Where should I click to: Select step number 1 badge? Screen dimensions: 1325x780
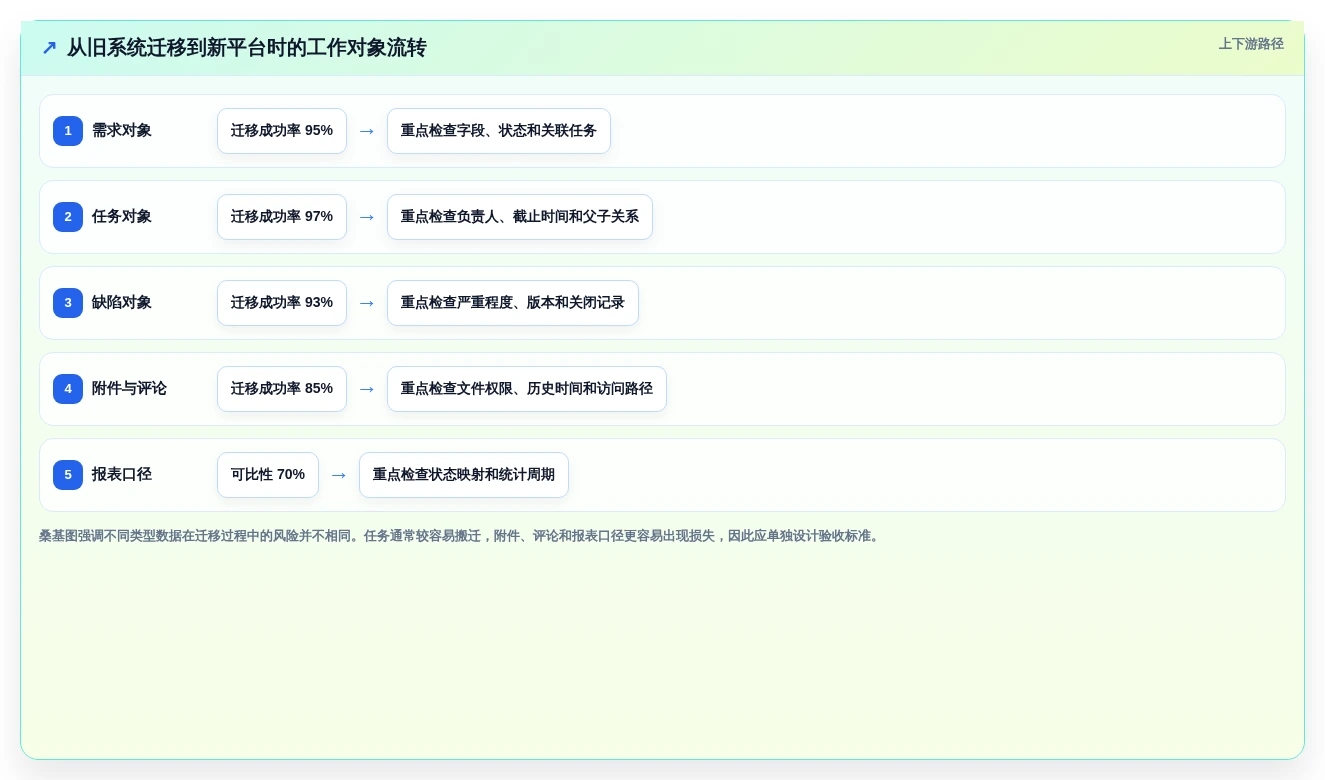68,131
